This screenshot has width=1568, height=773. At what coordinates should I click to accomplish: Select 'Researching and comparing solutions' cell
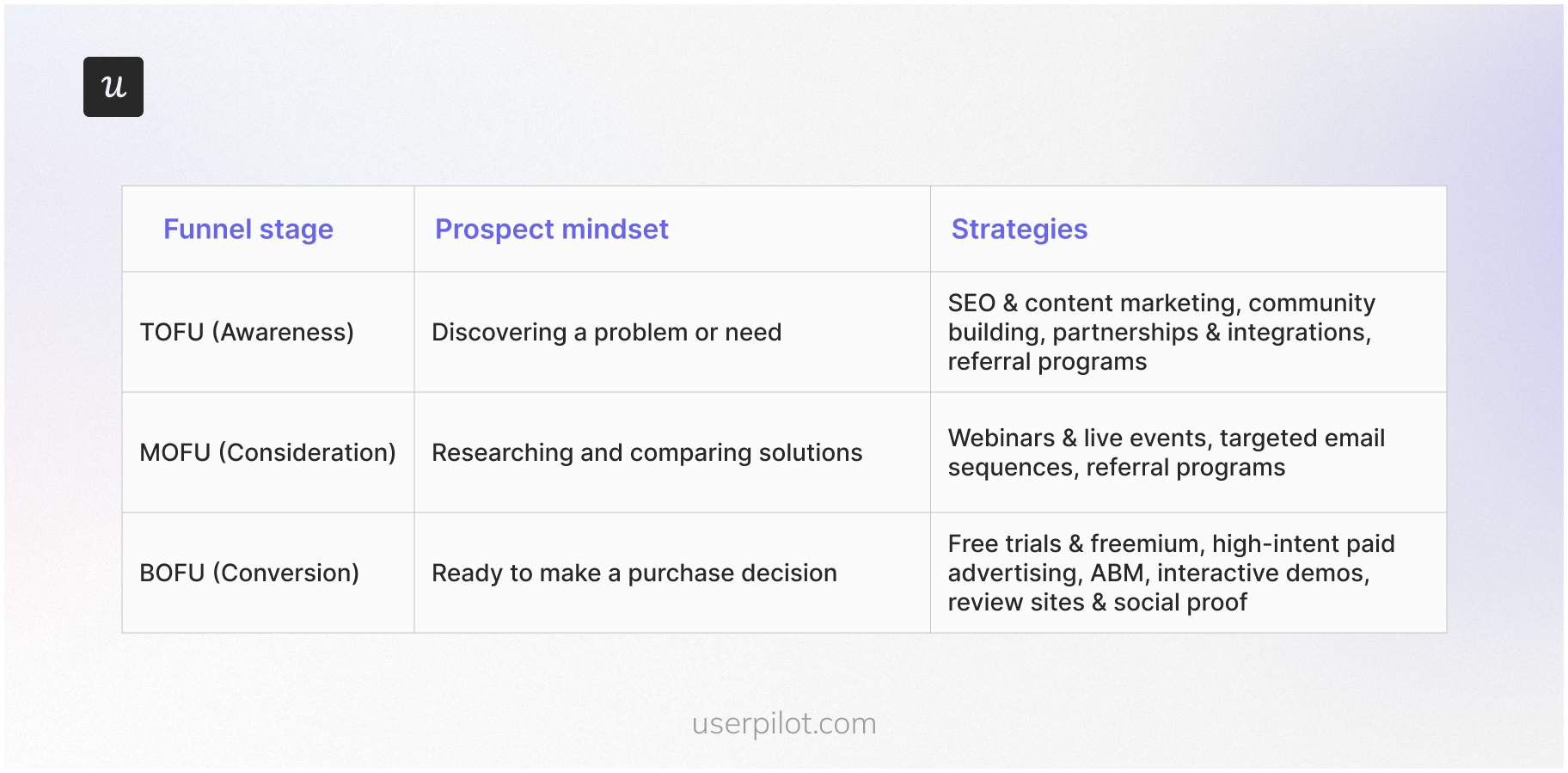point(646,453)
